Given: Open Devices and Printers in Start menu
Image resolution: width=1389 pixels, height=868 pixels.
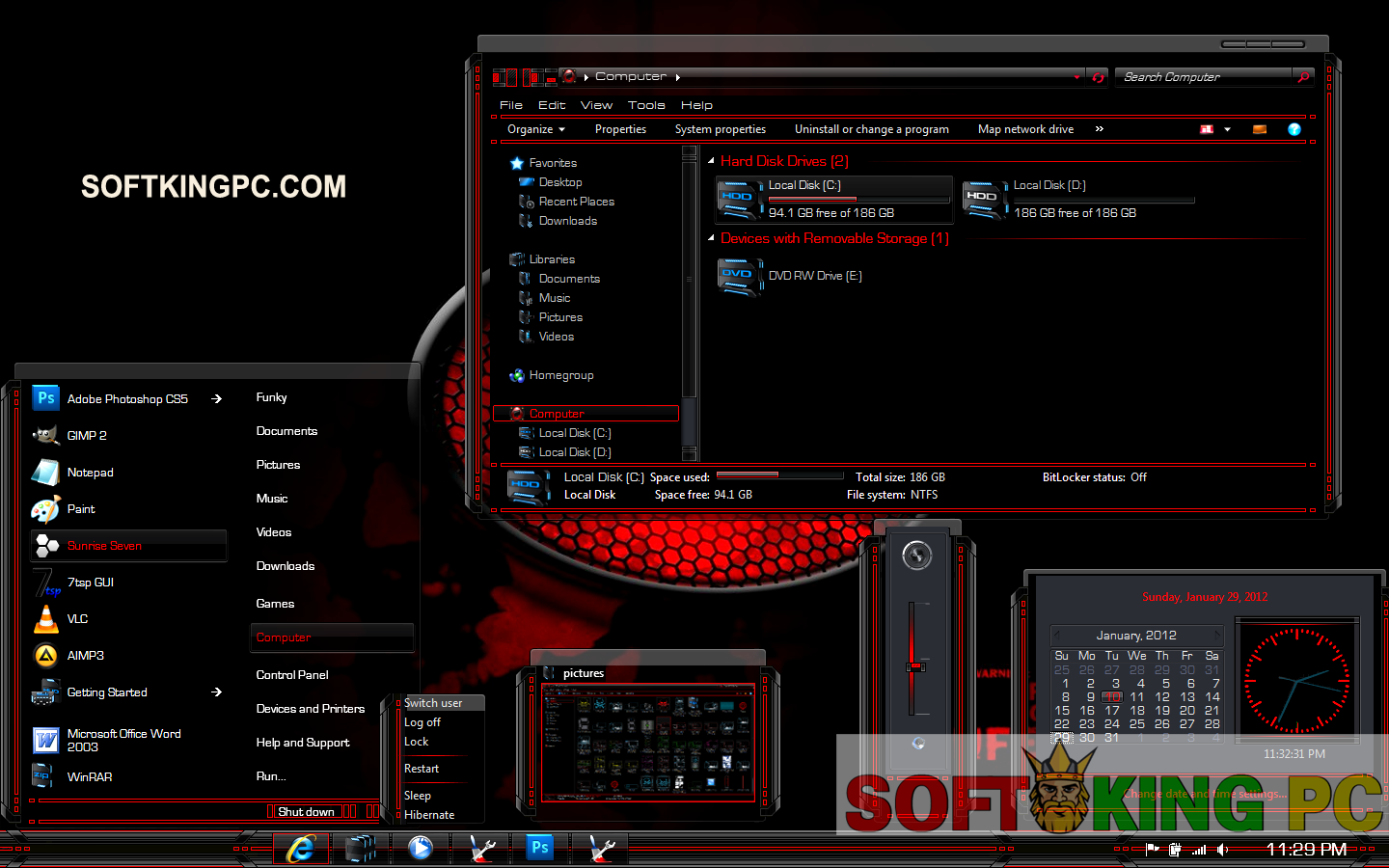Looking at the screenshot, I should pos(311,709).
